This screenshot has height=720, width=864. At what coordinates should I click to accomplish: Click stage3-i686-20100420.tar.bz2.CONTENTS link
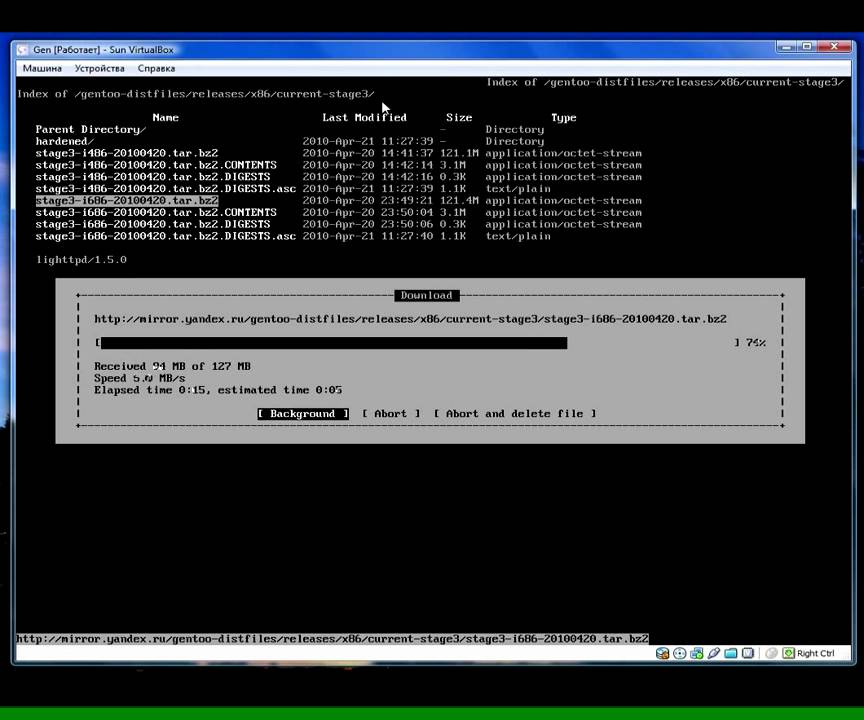pyautogui.click(x=156, y=213)
